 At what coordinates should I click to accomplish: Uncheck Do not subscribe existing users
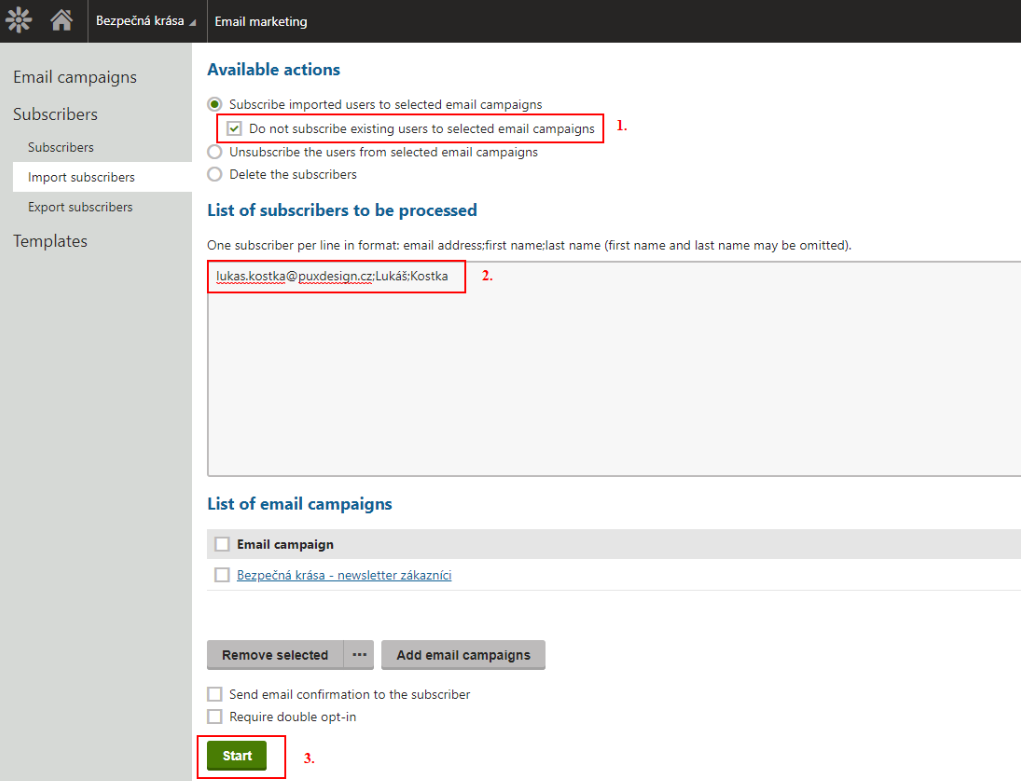(x=234, y=129)
